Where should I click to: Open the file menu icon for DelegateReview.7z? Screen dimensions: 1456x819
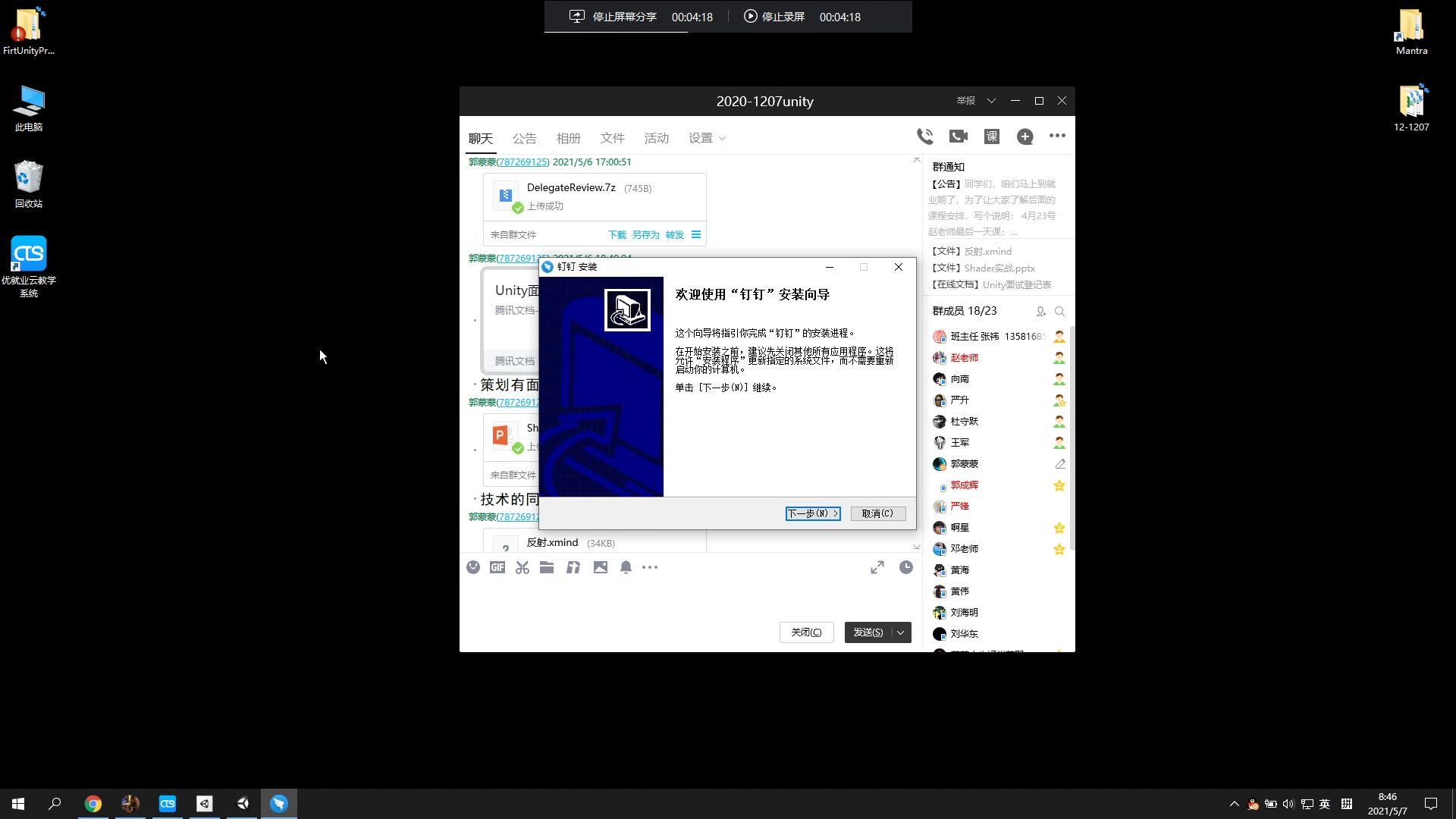[696, 234]
